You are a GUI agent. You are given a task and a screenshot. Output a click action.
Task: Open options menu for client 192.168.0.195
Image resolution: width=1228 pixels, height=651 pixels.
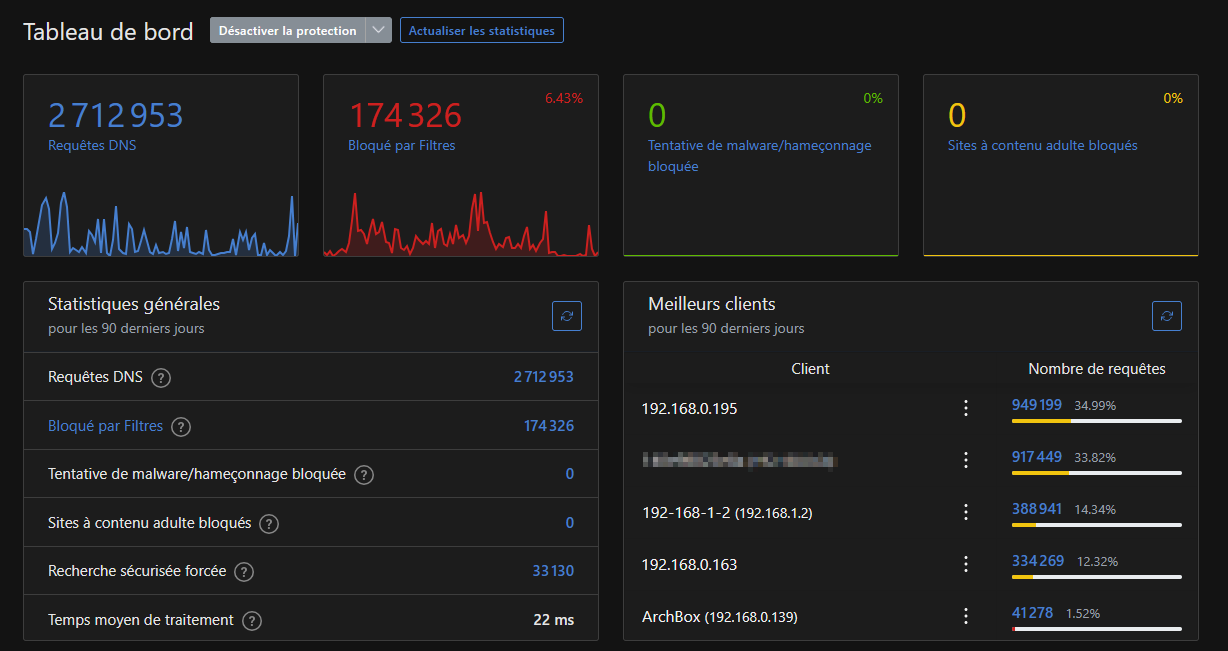pos(966,408)
